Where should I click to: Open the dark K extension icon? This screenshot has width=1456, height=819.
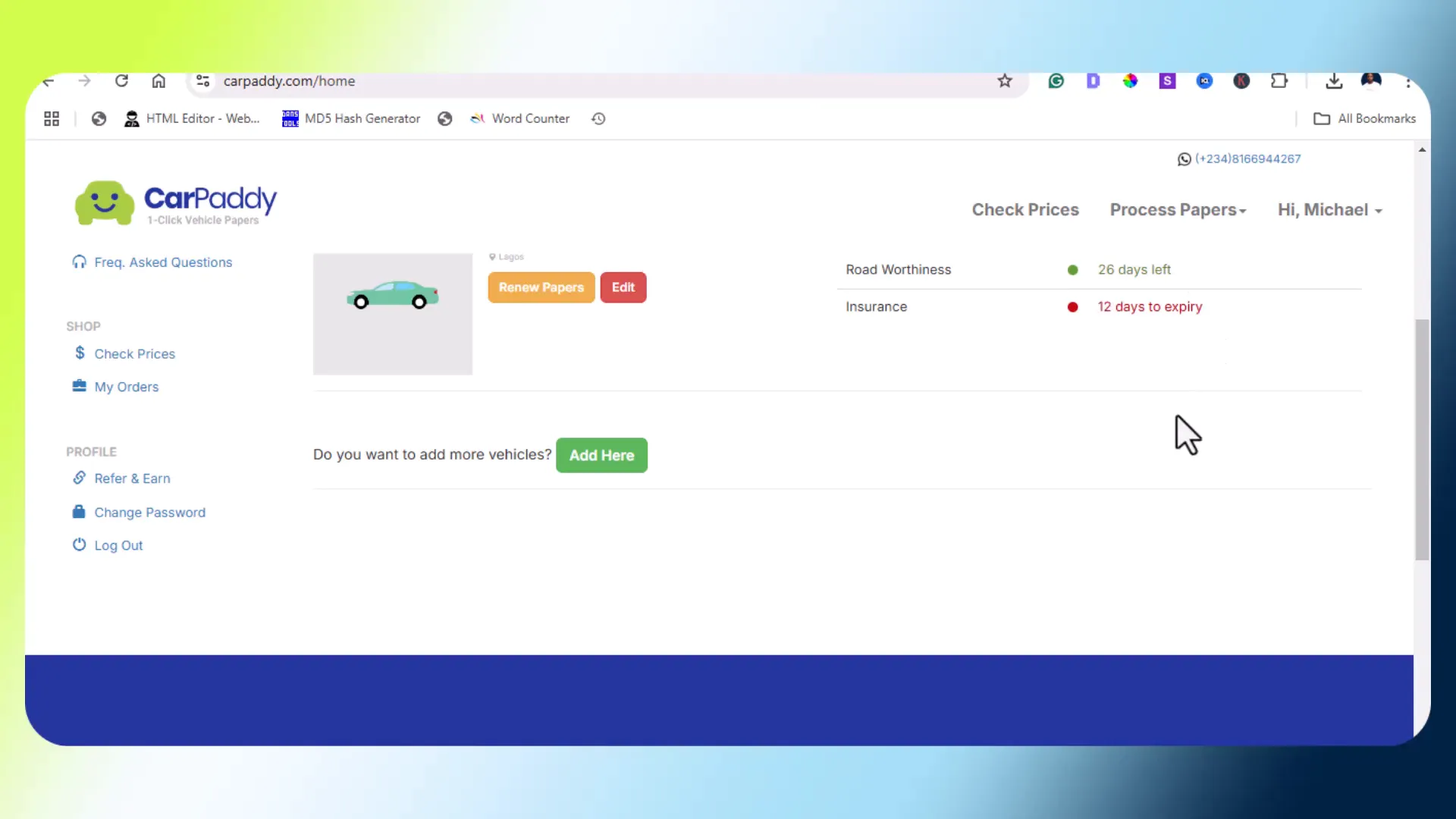(1241, 81)
